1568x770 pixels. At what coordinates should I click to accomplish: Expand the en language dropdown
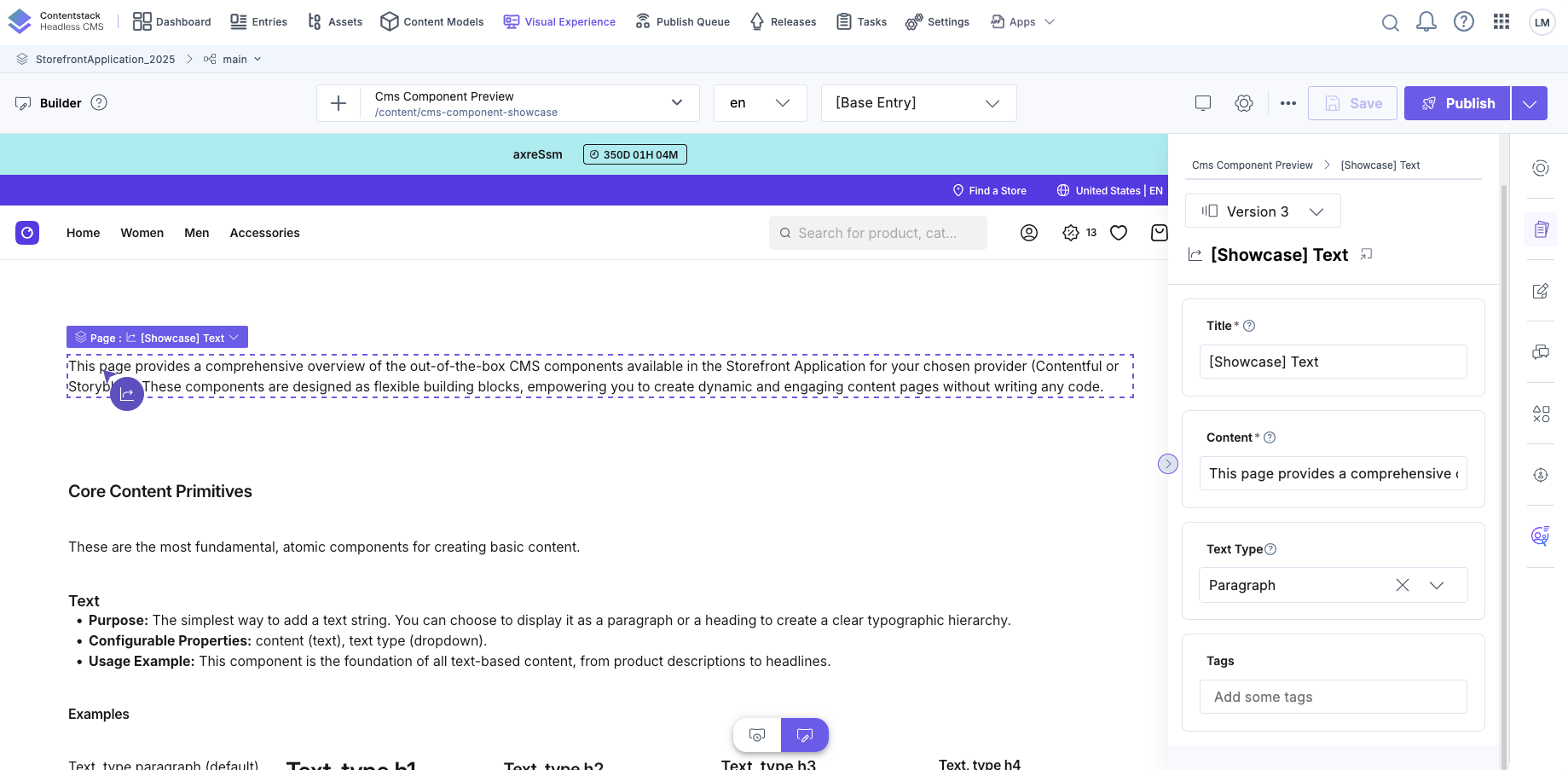point(760,103)
